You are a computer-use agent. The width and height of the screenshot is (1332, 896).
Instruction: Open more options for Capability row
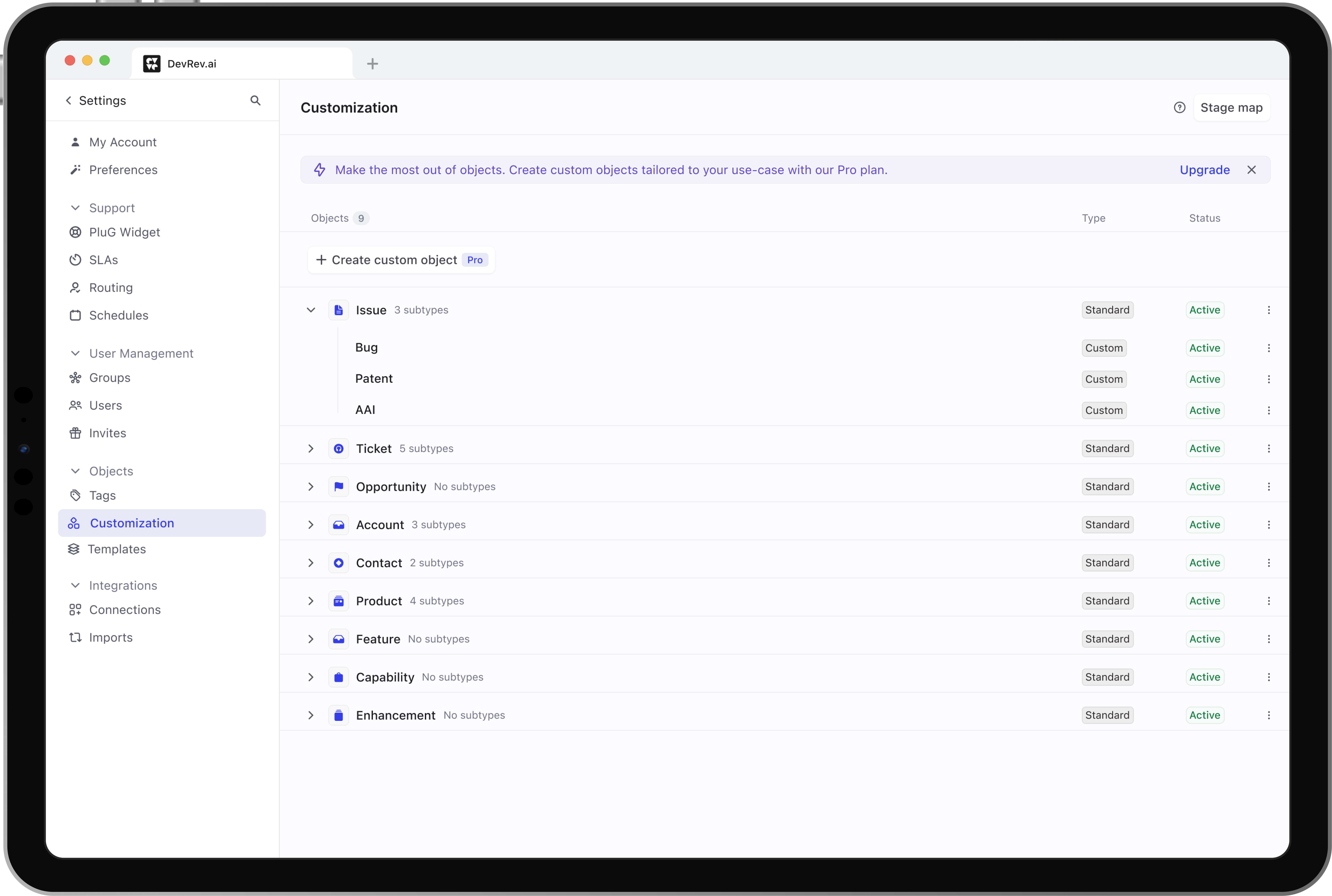(x=1269, y=677)
